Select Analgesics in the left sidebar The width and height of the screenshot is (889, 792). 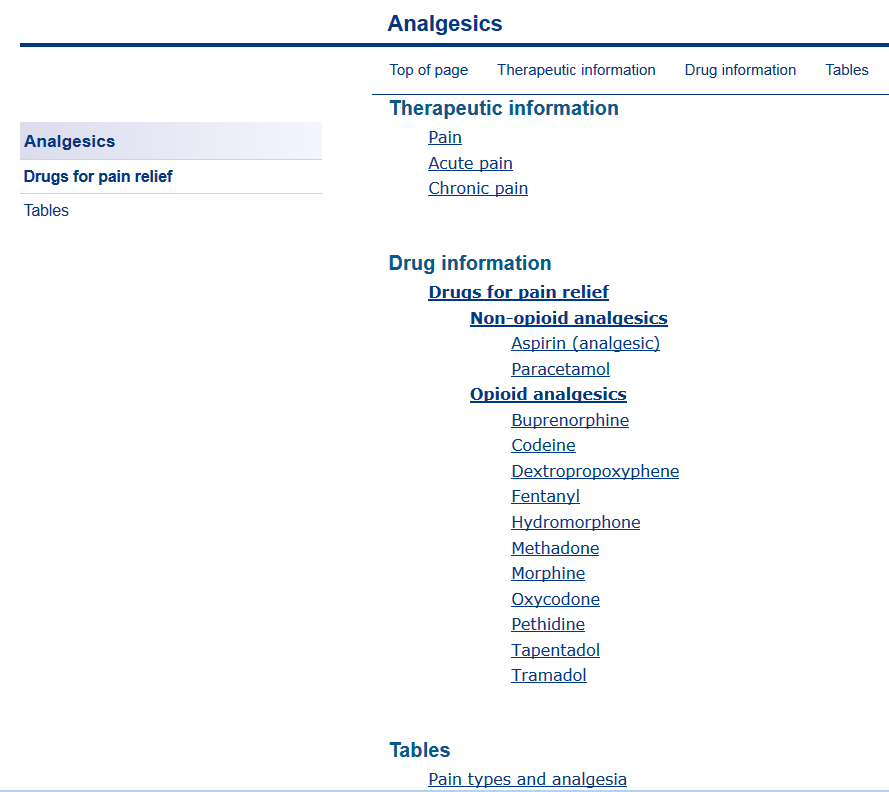171,141
